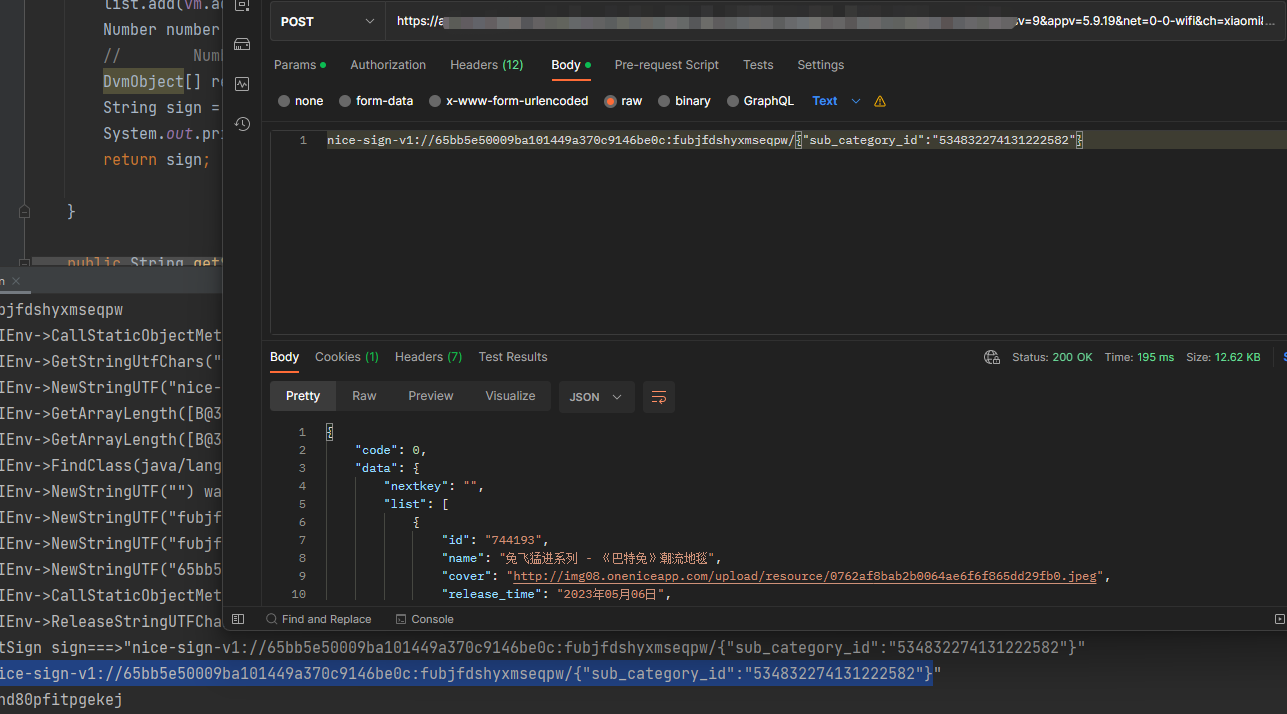This screenshot has width=1287, height=714.
Task: Close the run tab in the IDE
Action: (16, 282)
